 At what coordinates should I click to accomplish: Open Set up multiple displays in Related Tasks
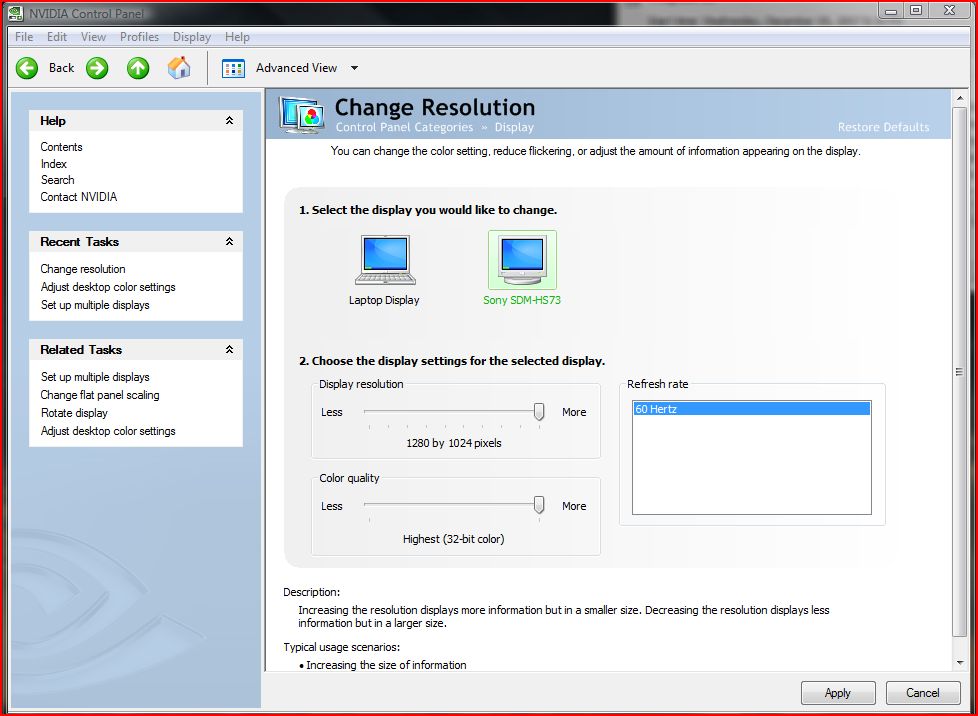[x=95, y=377]
